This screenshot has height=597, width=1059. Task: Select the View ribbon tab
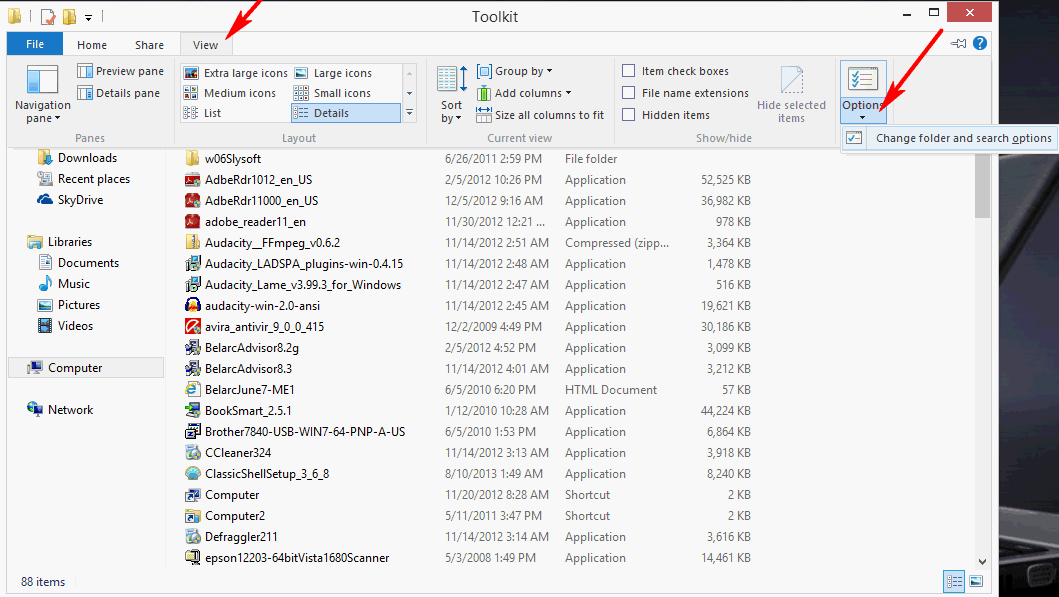205,45
